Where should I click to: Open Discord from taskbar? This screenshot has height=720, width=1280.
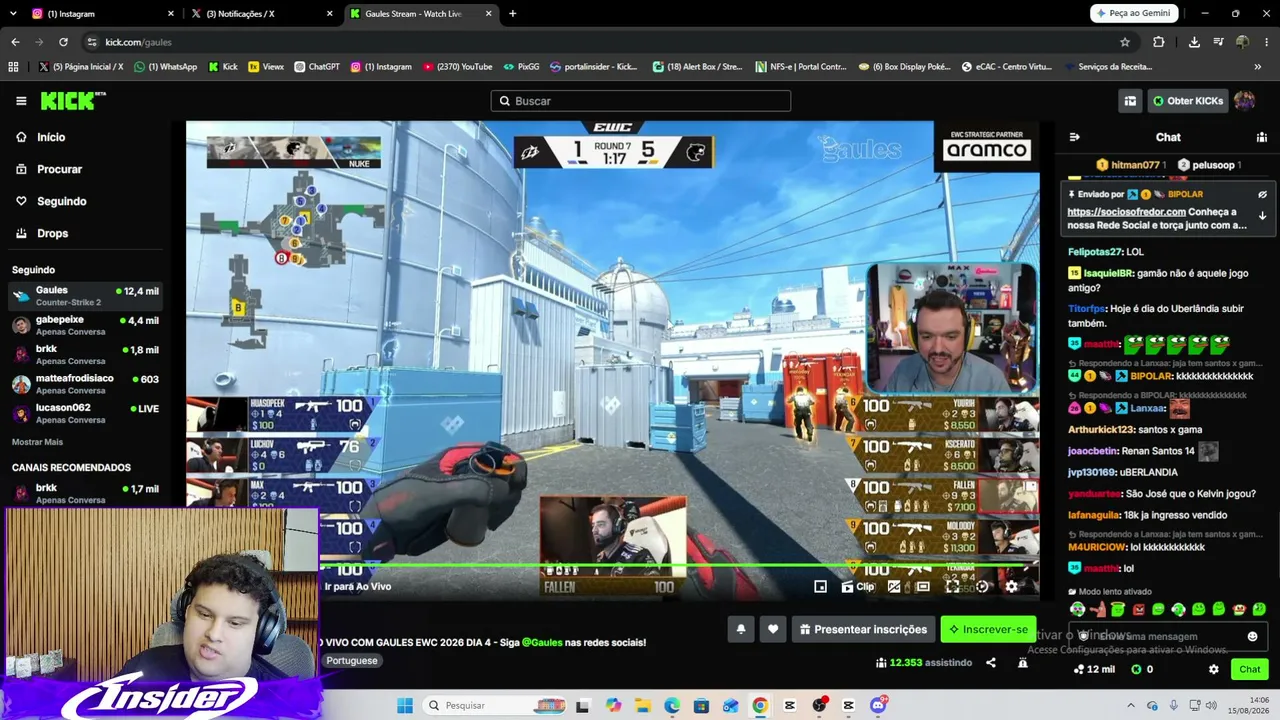(x=879, y=706)
